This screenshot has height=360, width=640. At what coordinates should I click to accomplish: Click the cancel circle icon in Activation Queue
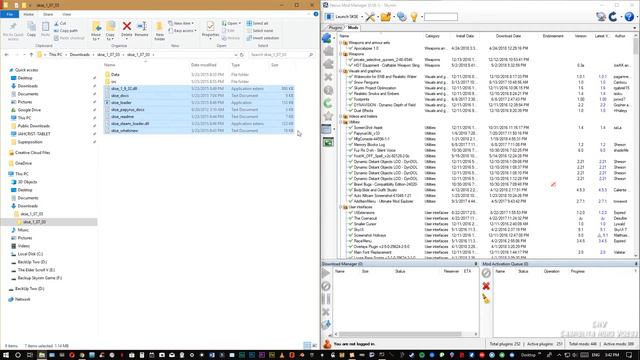[486, 273]
